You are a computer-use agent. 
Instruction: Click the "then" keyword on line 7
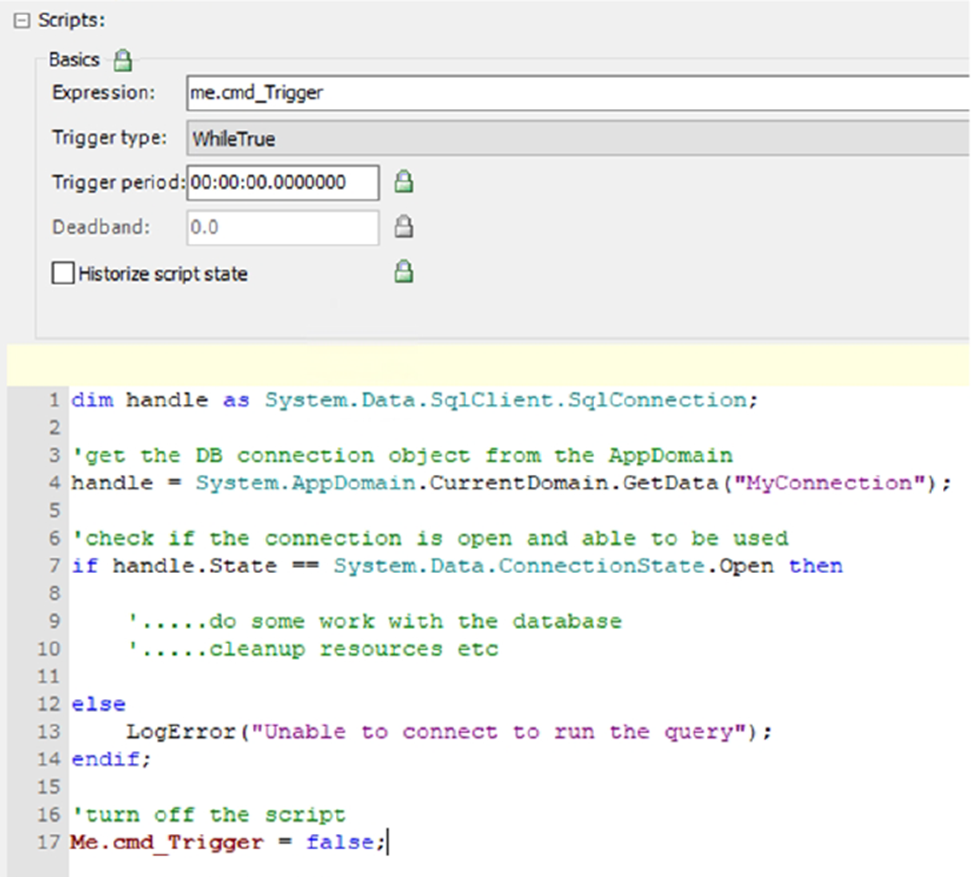point(816,566)
